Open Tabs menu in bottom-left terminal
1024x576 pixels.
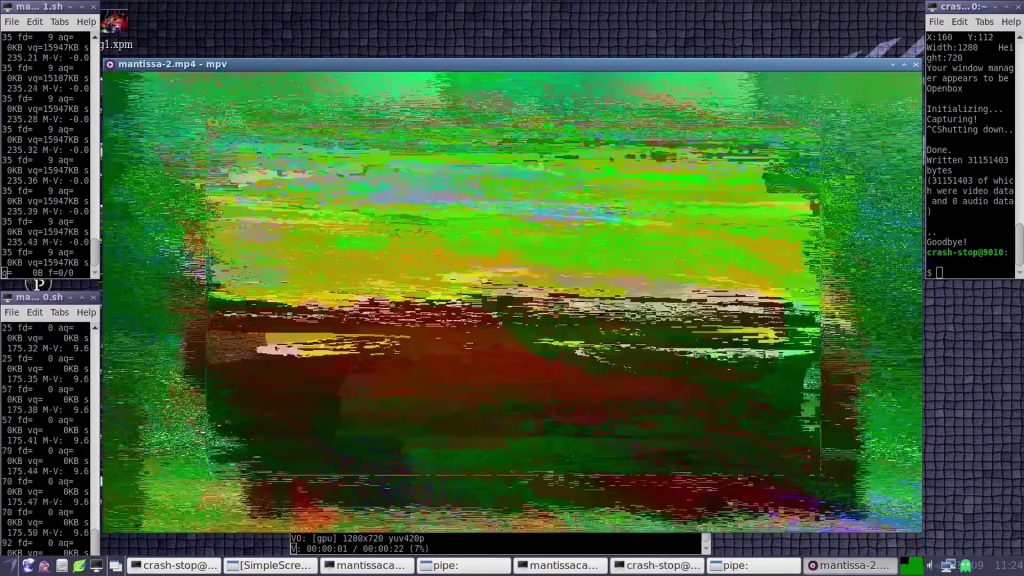tap(60, 312)
